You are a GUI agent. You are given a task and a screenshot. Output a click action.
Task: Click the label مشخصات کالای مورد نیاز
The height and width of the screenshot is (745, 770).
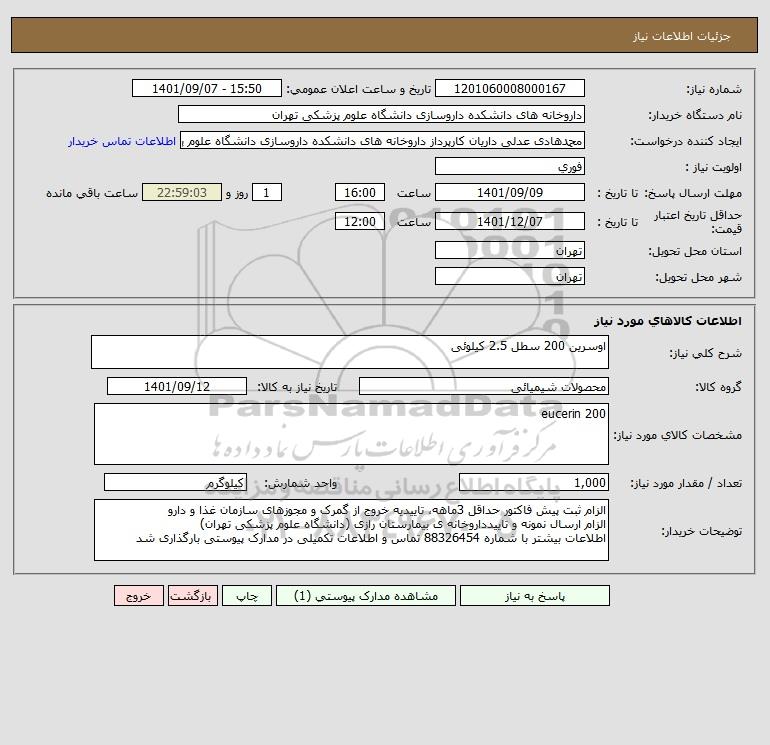tap(678, 435)
